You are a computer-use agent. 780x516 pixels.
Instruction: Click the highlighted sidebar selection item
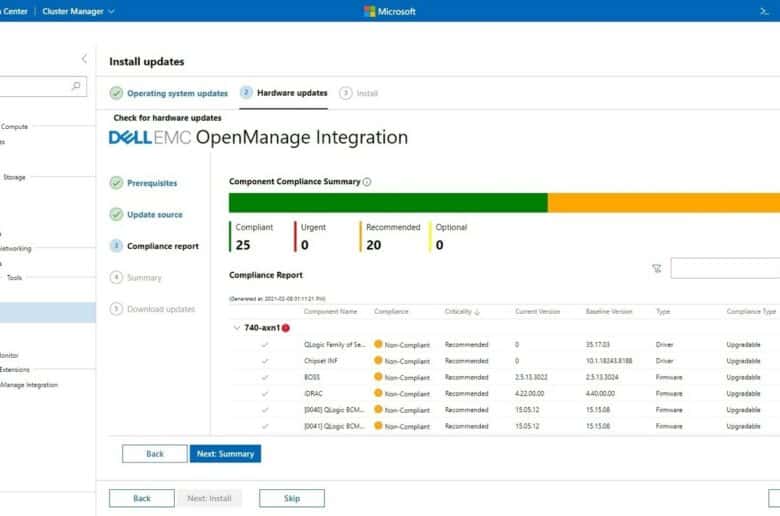point(48,312)
